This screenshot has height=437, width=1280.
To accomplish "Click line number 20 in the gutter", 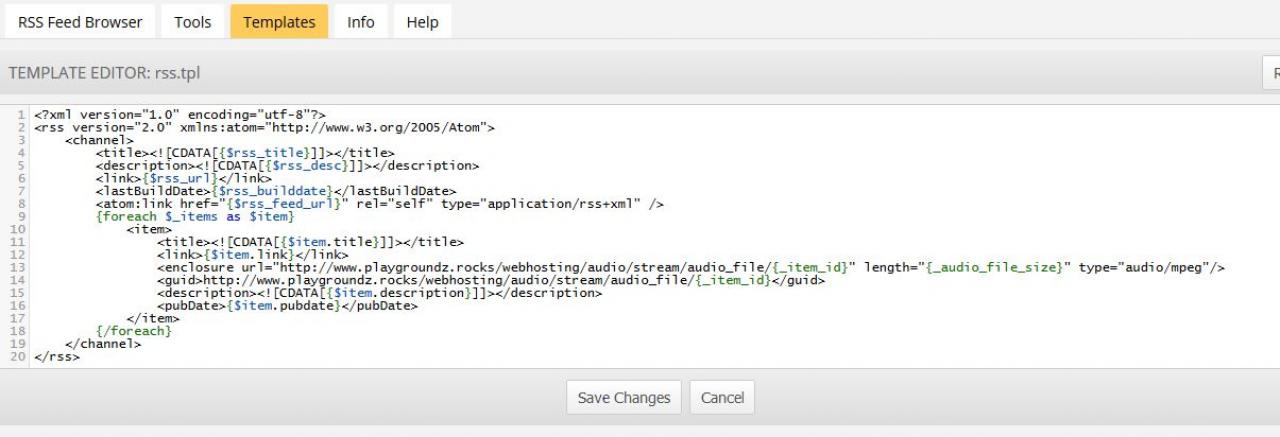I will click(x=18, y=356).
